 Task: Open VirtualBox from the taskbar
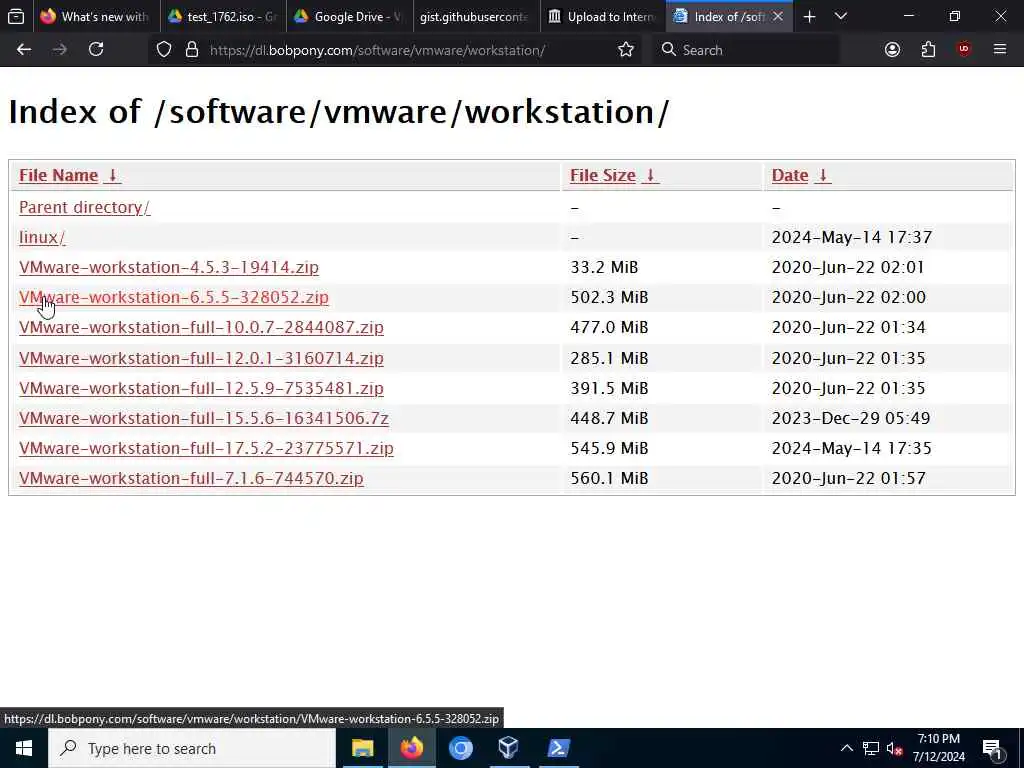[x=509, y=748]
